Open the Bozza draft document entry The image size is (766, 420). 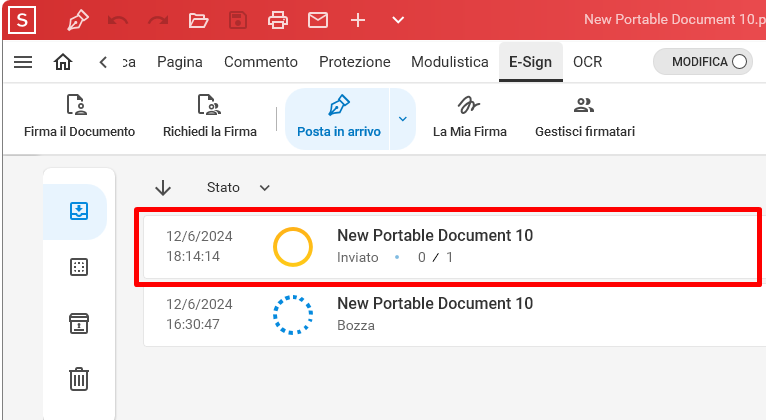point(454,315)
